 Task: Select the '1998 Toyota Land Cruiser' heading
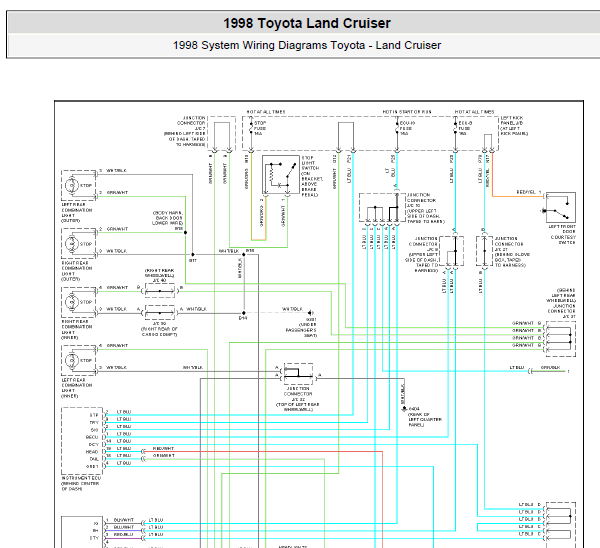(x=307, y=23)
